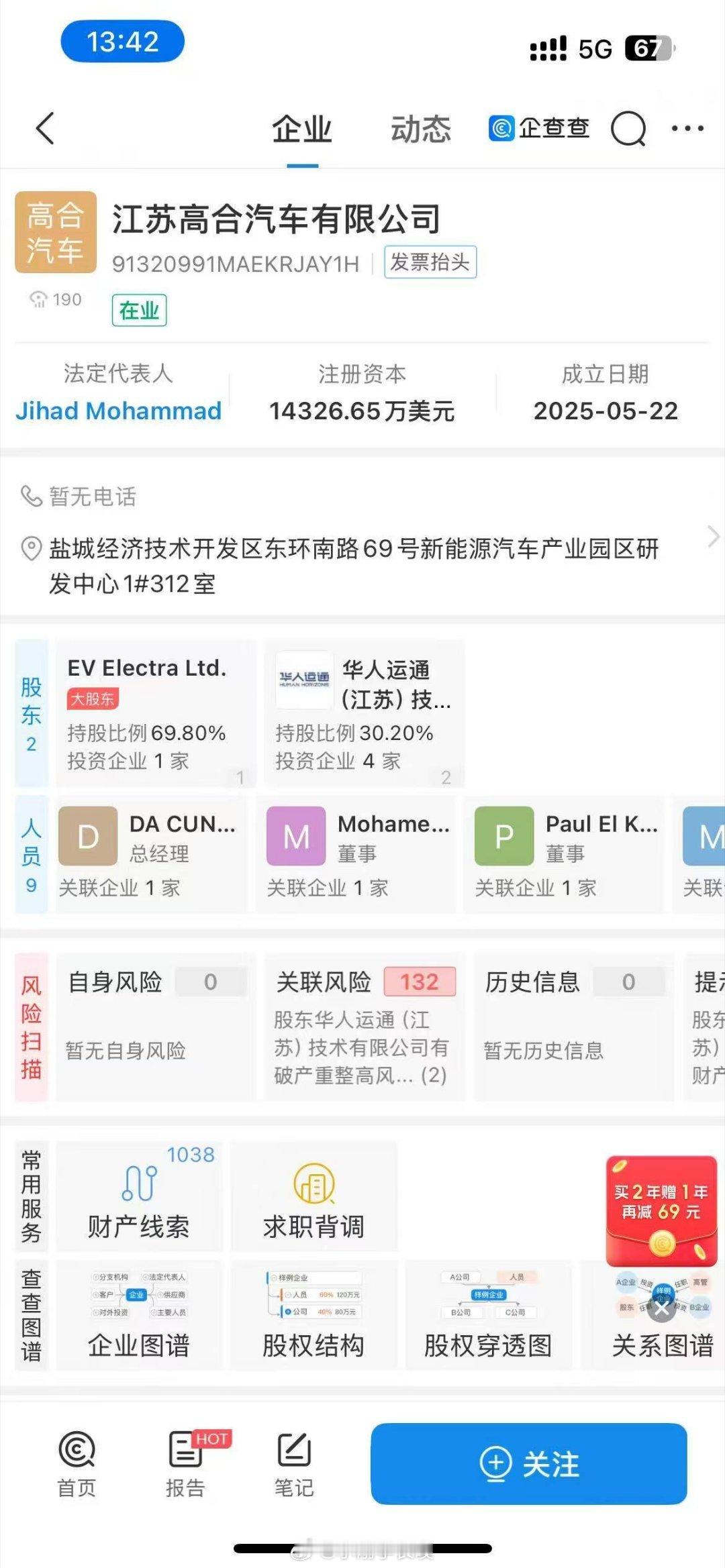Screen dimensions: 725x1568
Task: Tap the 发票抬头 button
Action: click(430, 262)
